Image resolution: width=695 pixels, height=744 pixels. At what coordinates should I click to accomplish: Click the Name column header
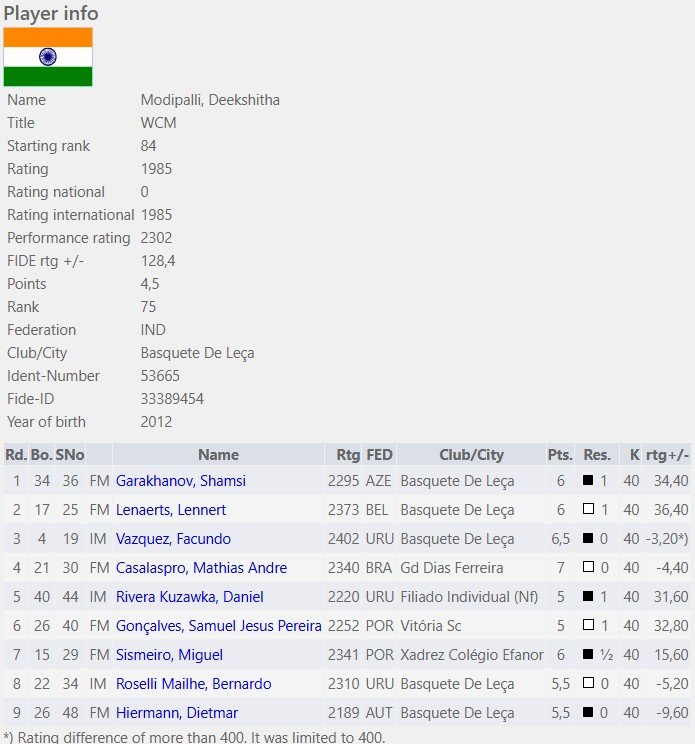pos(218,455)
